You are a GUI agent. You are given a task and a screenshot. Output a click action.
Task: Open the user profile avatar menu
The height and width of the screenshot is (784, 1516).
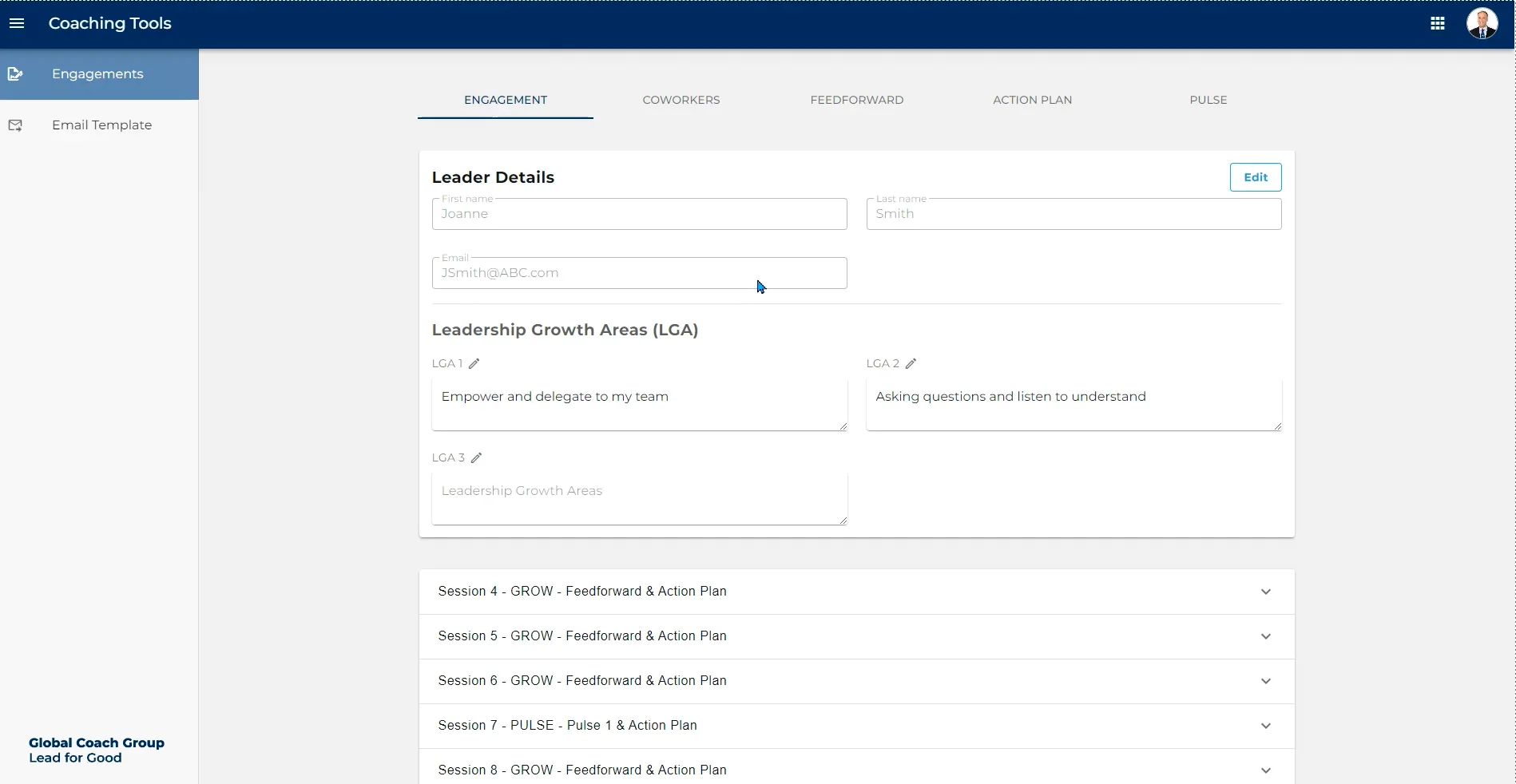pyautogui.click(x=1482, y=23)
